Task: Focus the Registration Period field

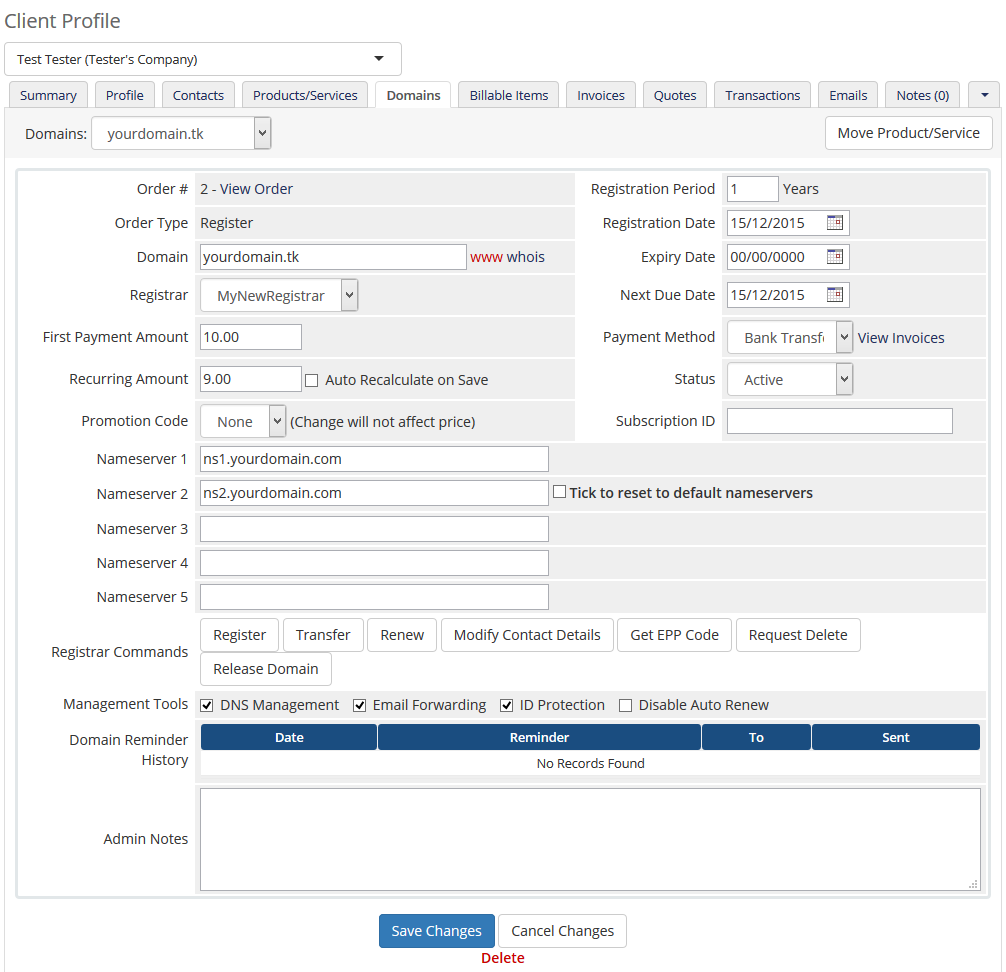Action: point(753,189)
